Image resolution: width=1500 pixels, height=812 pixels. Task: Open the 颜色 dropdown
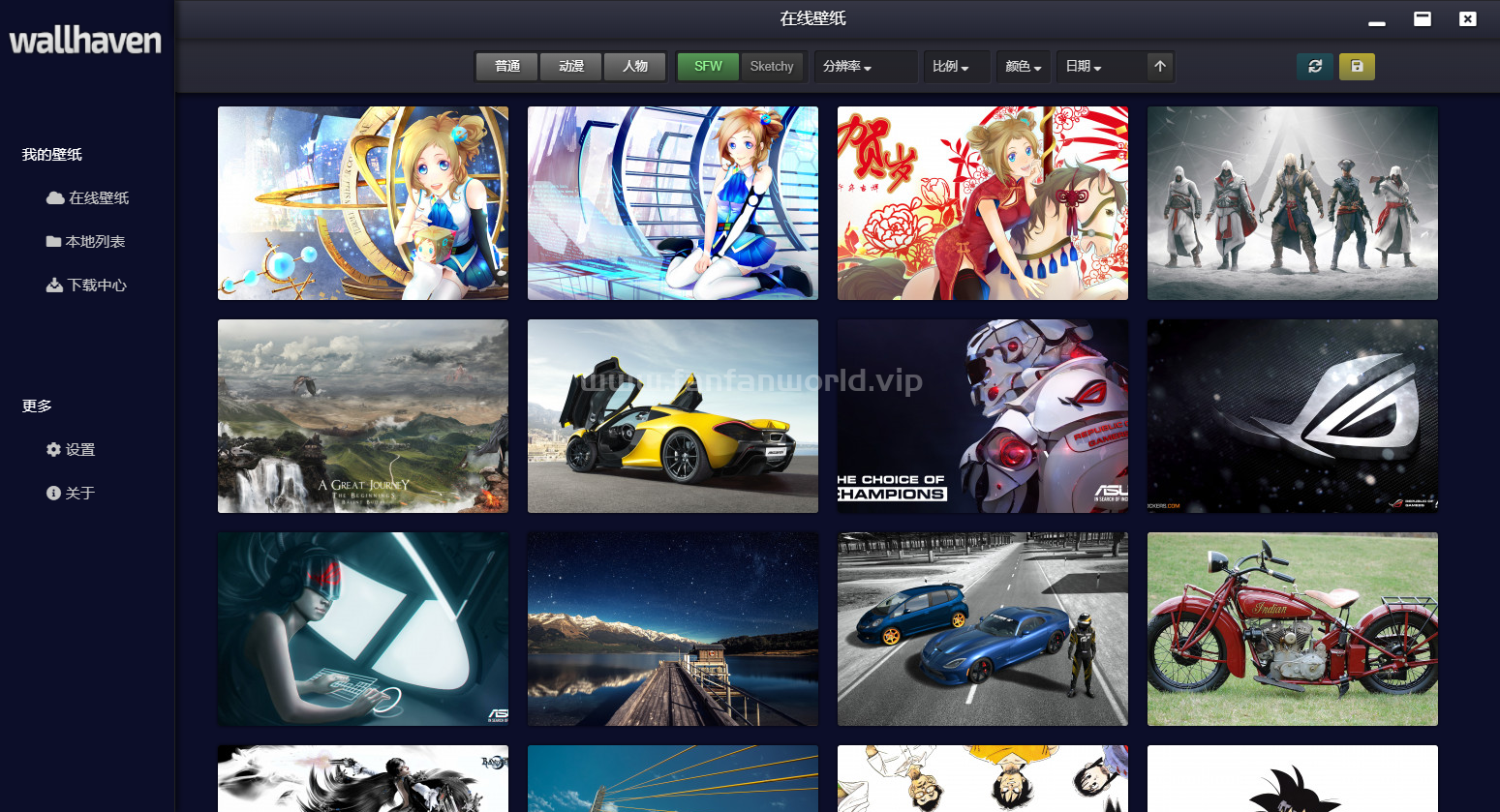(1024, 66)
